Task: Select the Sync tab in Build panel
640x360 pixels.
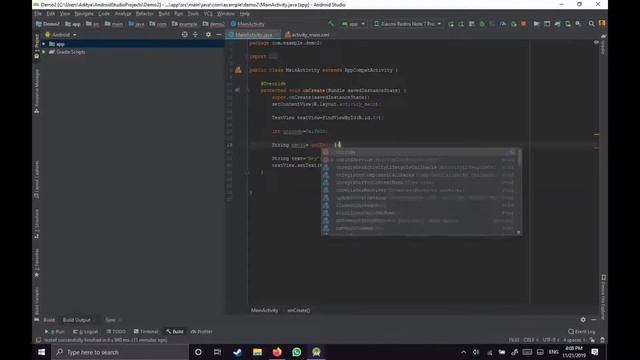Action: [x=110, y=320]
